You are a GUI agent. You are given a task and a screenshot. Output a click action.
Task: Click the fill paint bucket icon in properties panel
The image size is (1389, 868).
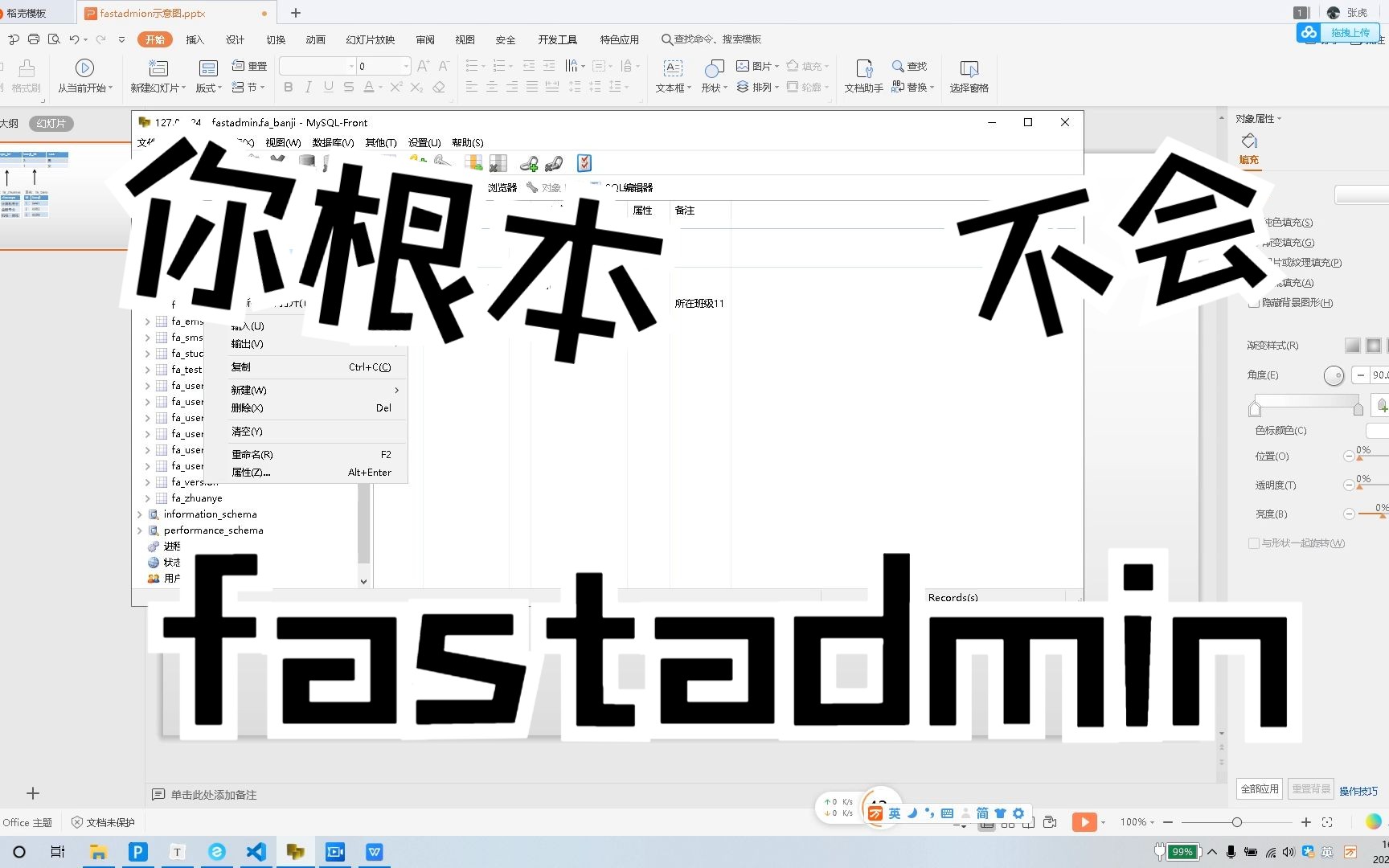point(1249,141)
